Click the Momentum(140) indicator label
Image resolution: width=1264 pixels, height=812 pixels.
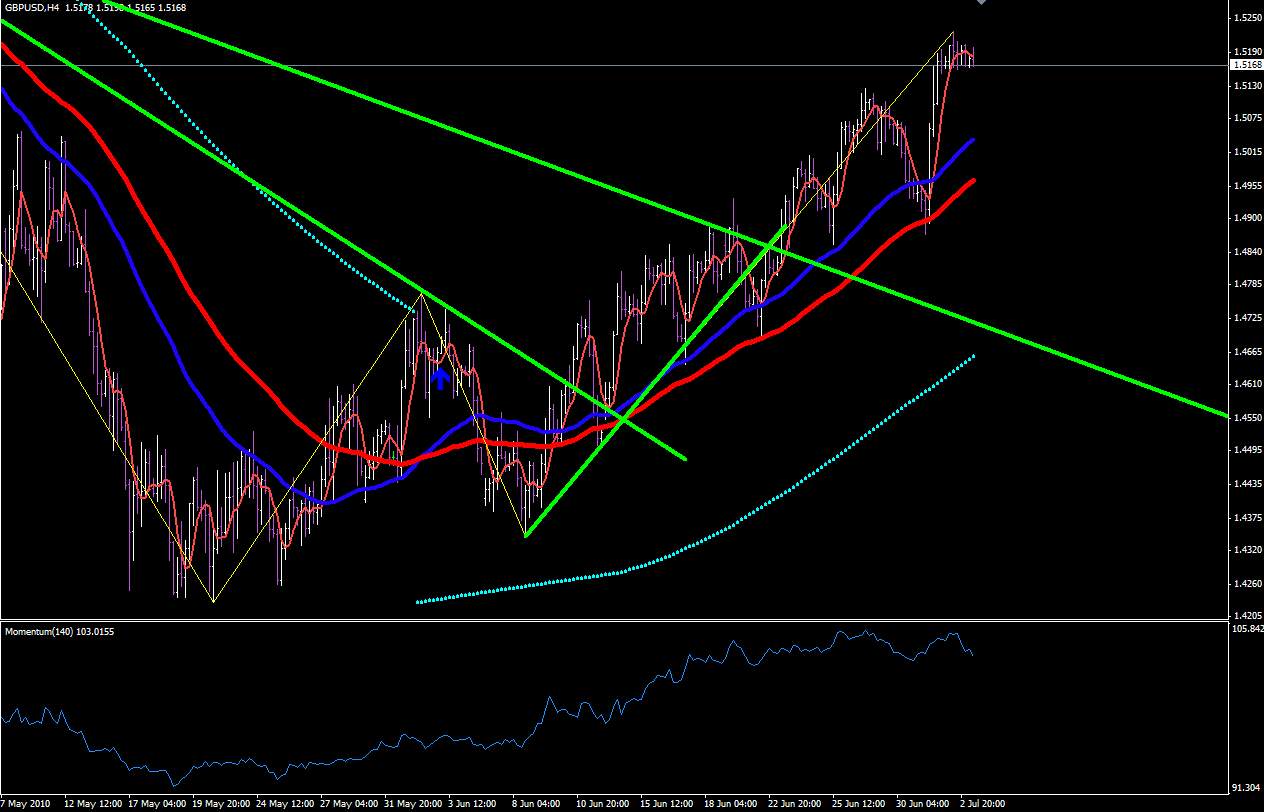[60, 632]
